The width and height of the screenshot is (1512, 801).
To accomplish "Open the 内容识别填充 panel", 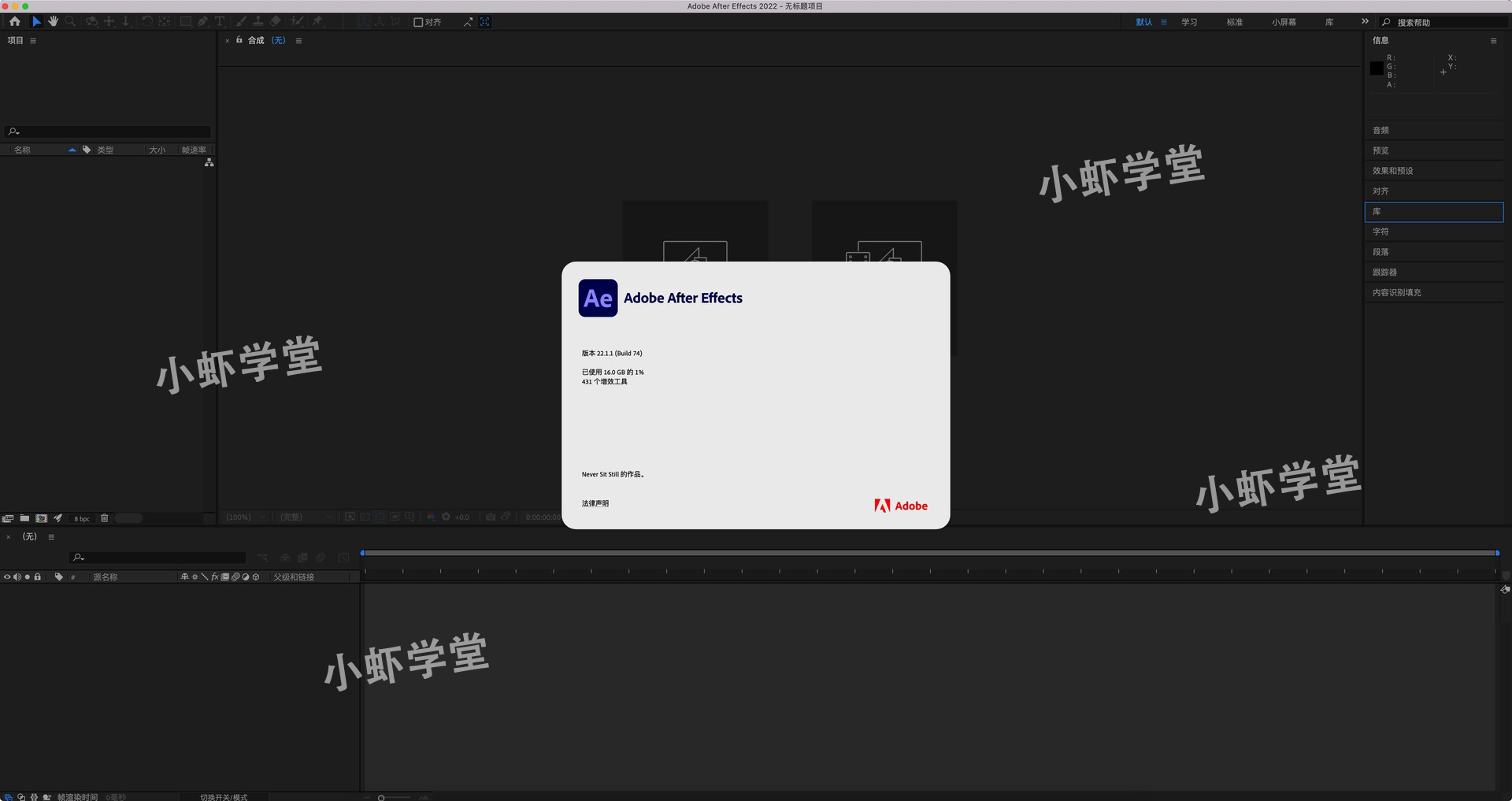I will [x=1433, y=292].
